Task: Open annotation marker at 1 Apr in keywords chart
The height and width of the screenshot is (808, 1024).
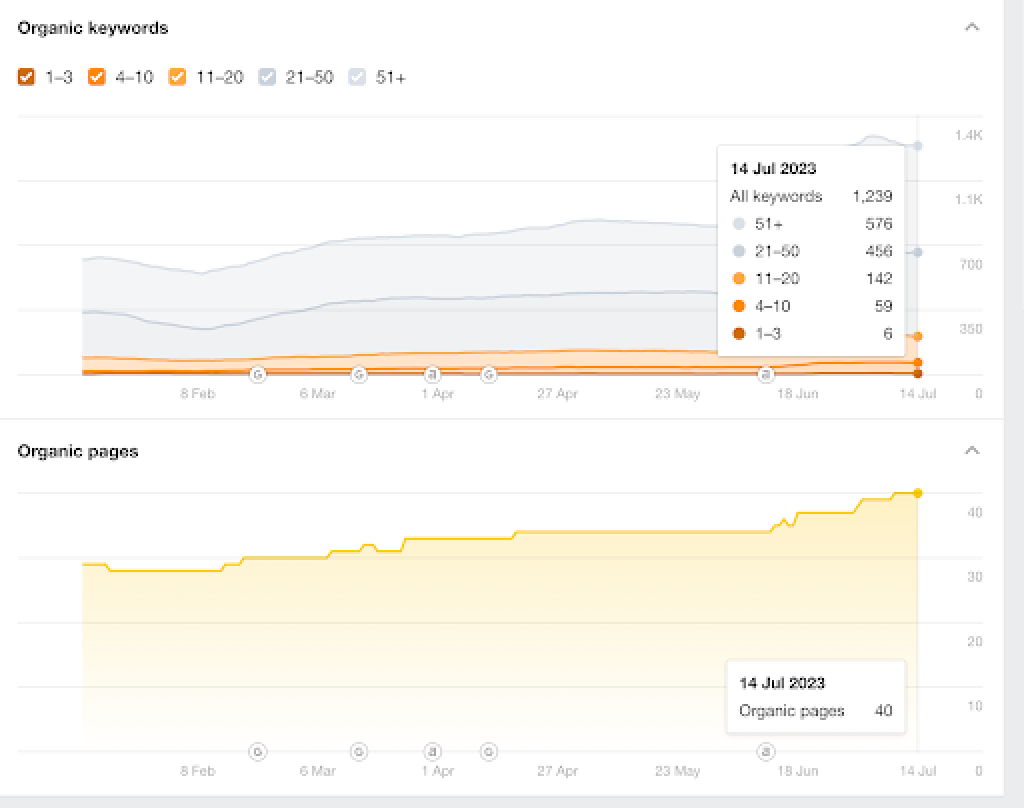Action: click(x=433, y=375)
